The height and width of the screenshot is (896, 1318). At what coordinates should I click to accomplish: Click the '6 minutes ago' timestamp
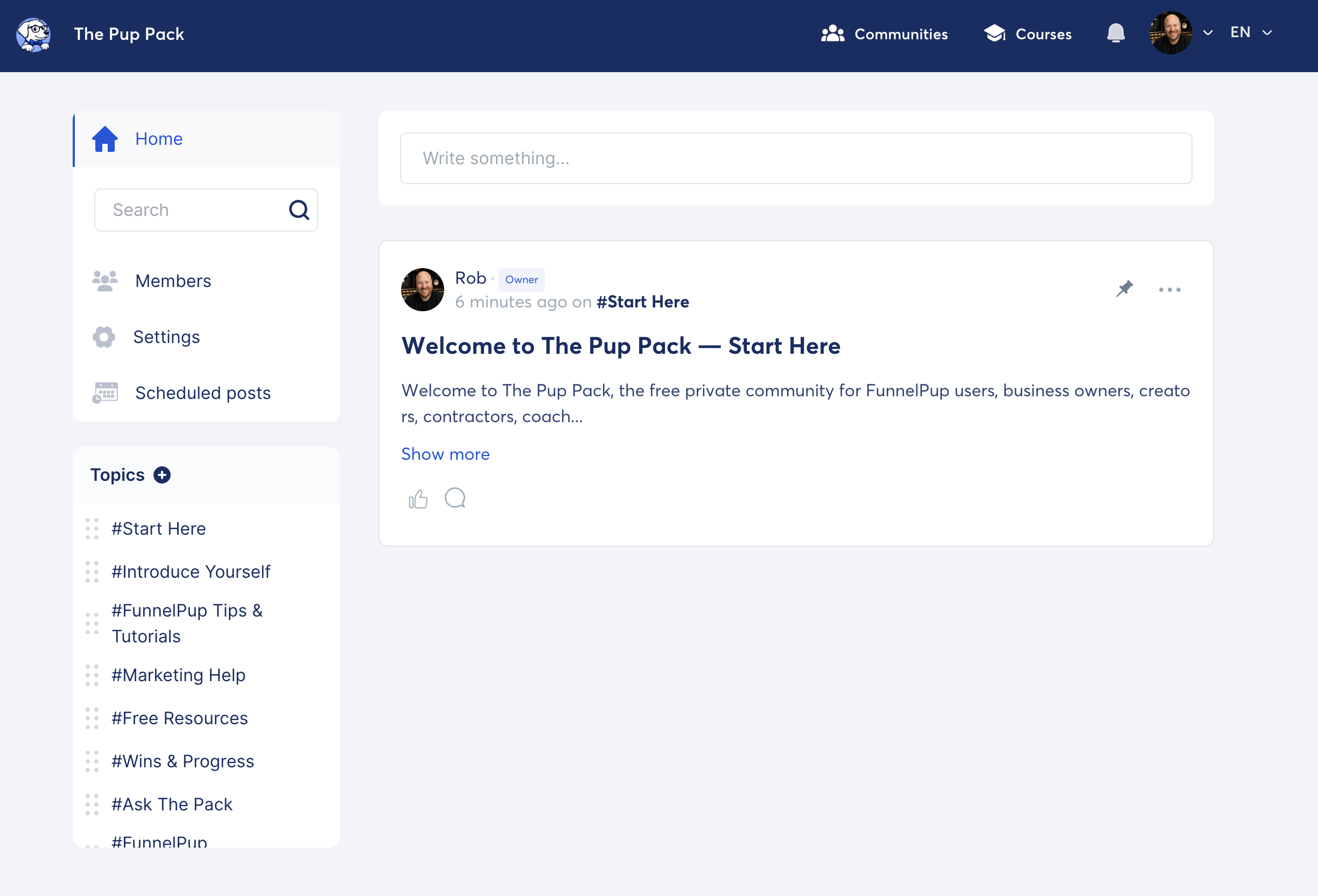click(511, 302)
